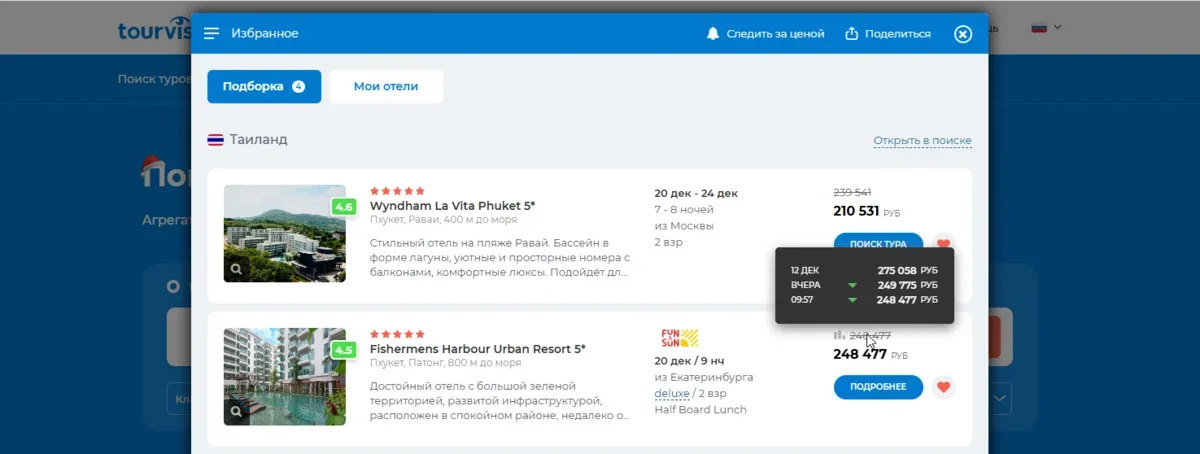Open language dropdown with Russian flag
Viewport: 1200px width, 454px height.
[x=1046, y=27]
